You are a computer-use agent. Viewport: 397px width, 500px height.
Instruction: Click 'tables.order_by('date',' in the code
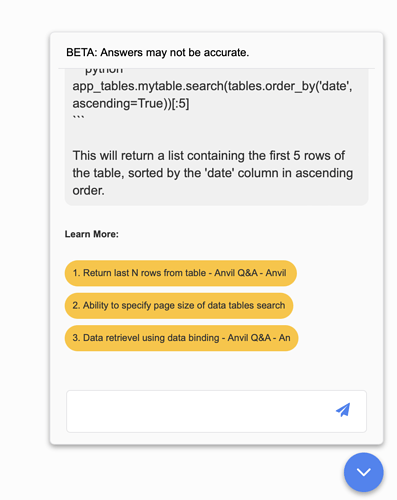[290, 86]
